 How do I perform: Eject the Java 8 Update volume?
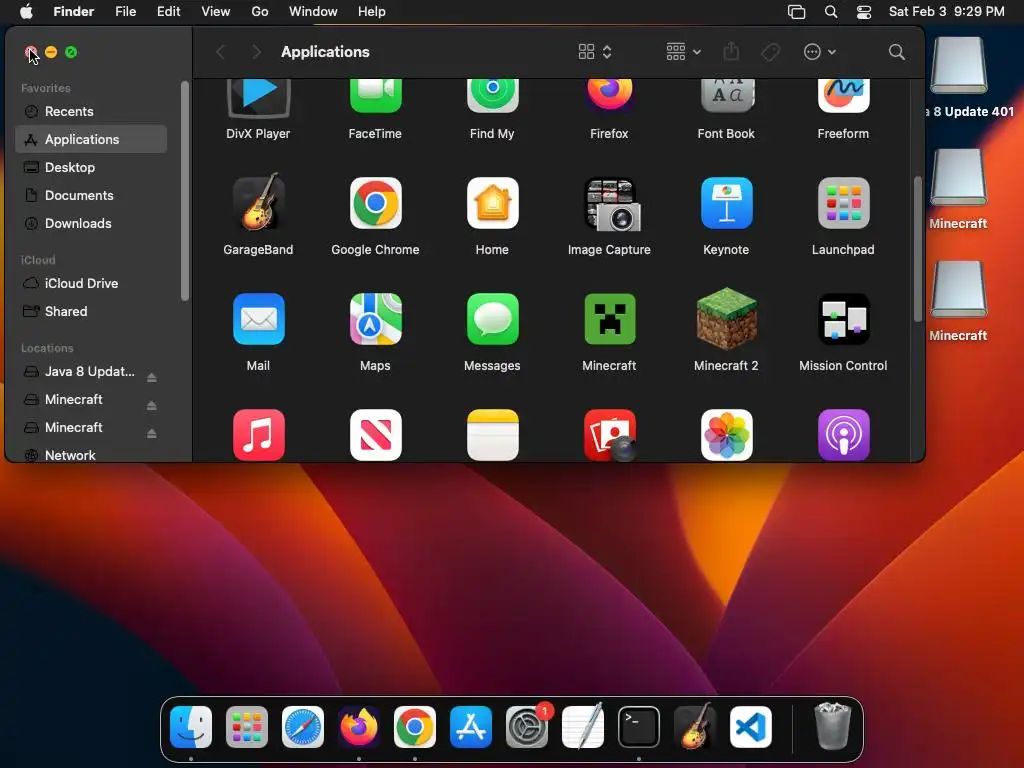point(152,377)
